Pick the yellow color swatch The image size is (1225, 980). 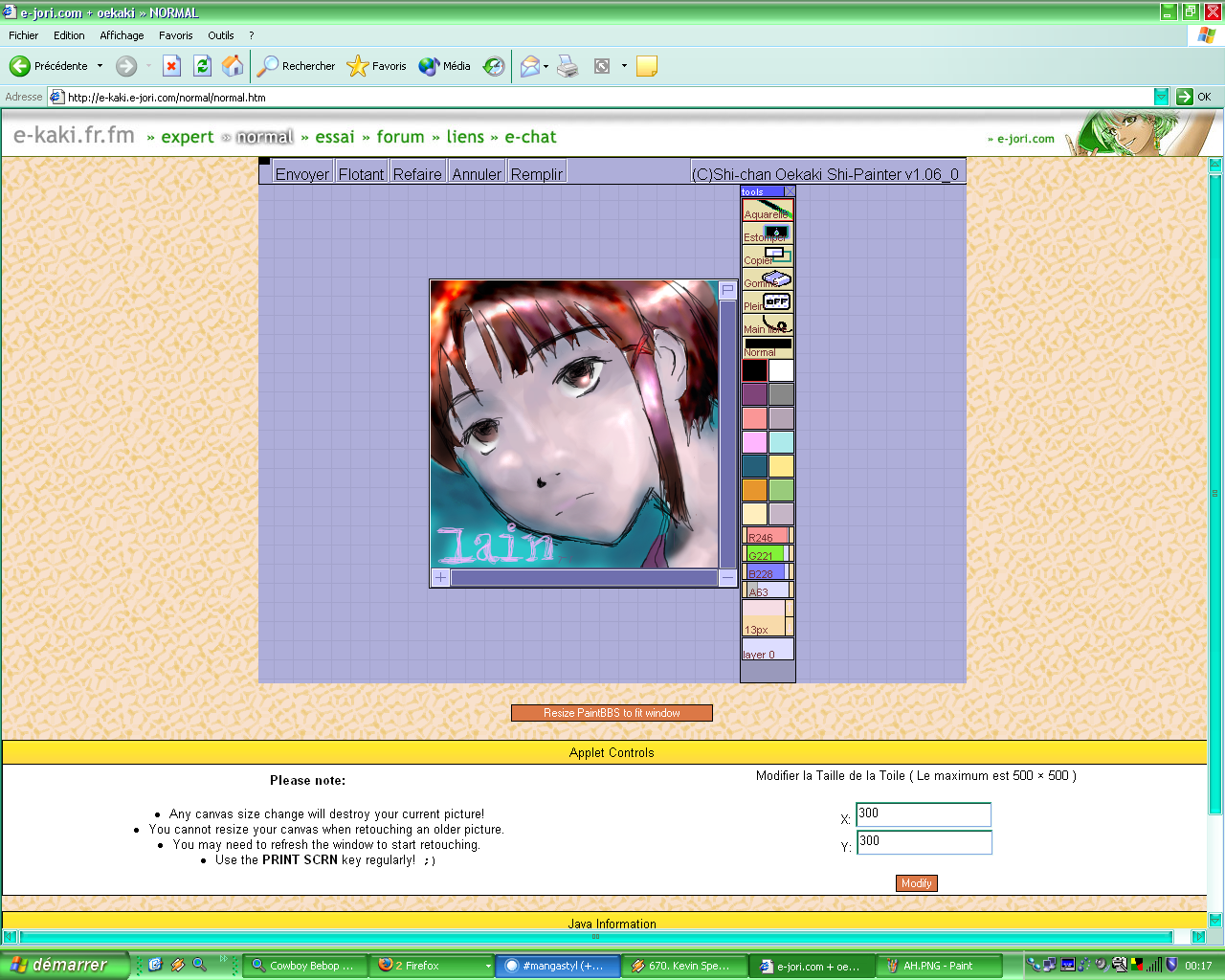point(781,466)
